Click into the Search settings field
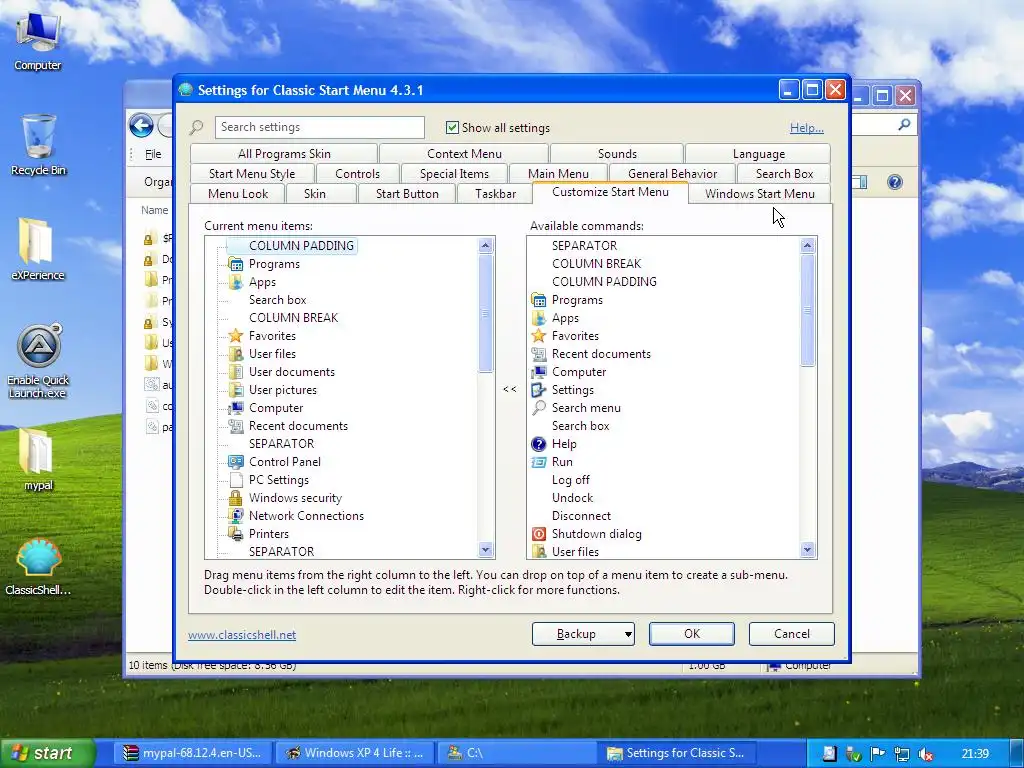Screen dimensions: 1024x768 tap(319, 127)
